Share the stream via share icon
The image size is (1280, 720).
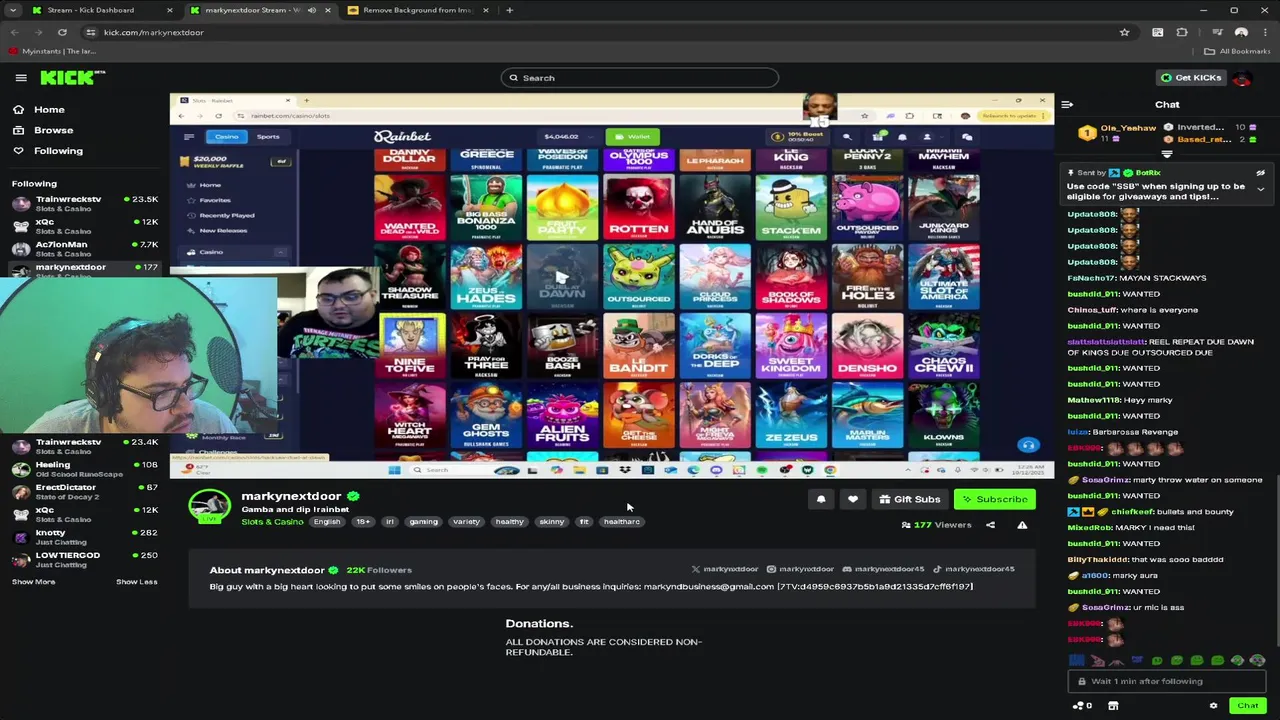pos(990,525)
